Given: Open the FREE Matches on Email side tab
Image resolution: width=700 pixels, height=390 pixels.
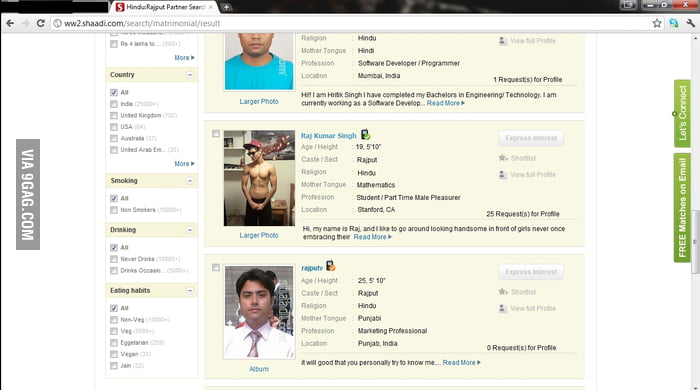Looking at the screenshot, I should coord(682,207).
